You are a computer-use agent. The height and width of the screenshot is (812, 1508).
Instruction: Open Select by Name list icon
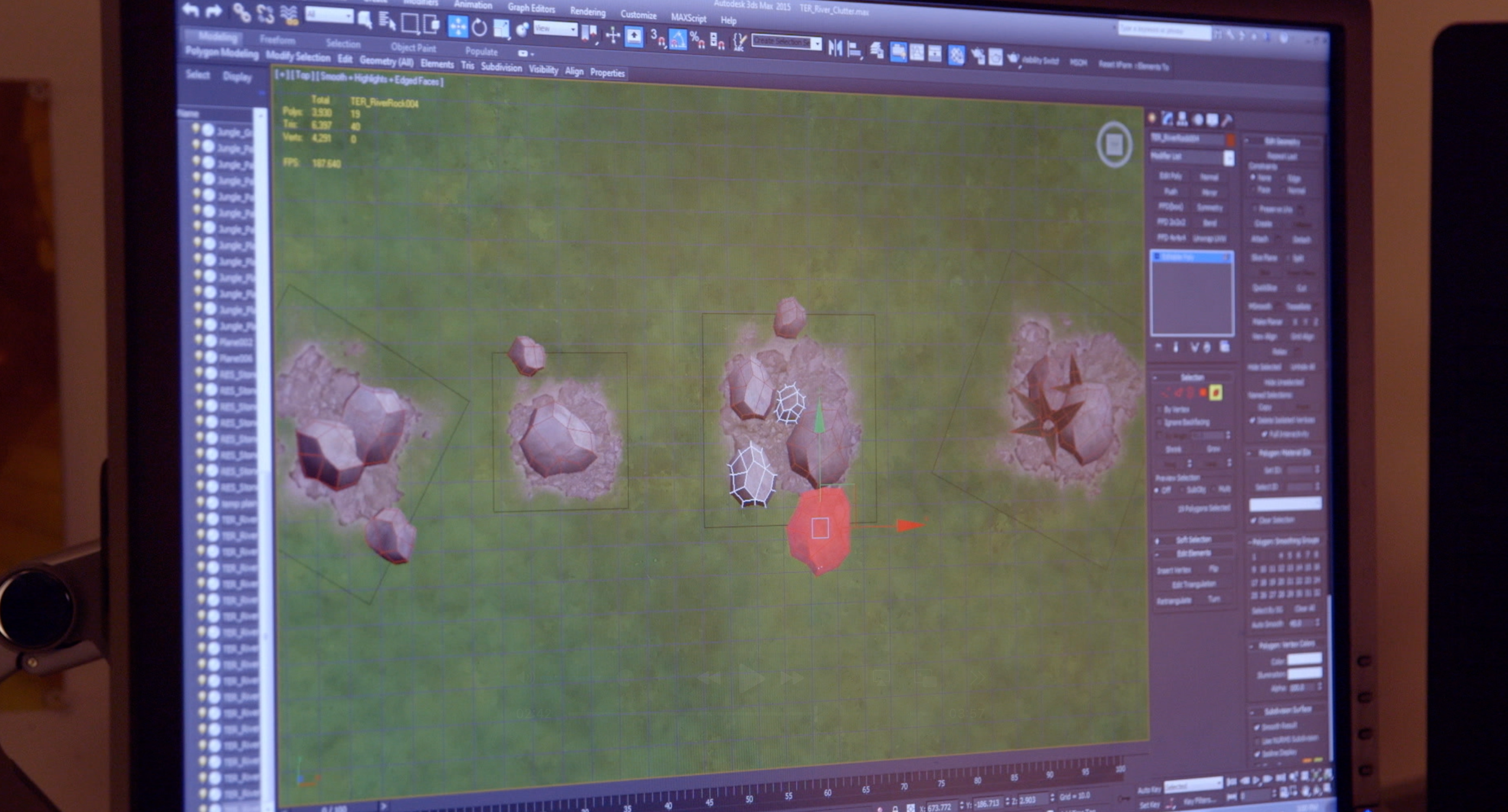pos(387,22)
